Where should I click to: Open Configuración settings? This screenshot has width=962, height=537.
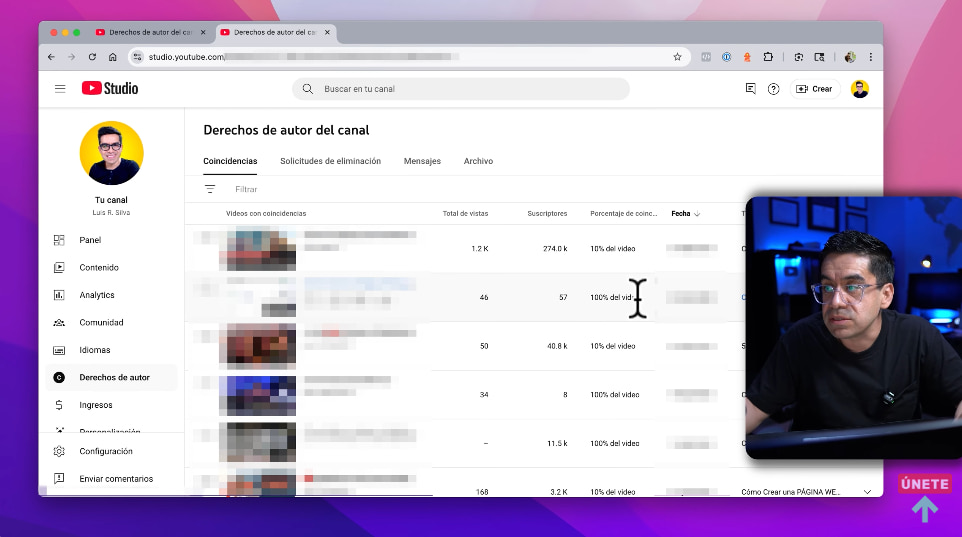coord(106,452)
